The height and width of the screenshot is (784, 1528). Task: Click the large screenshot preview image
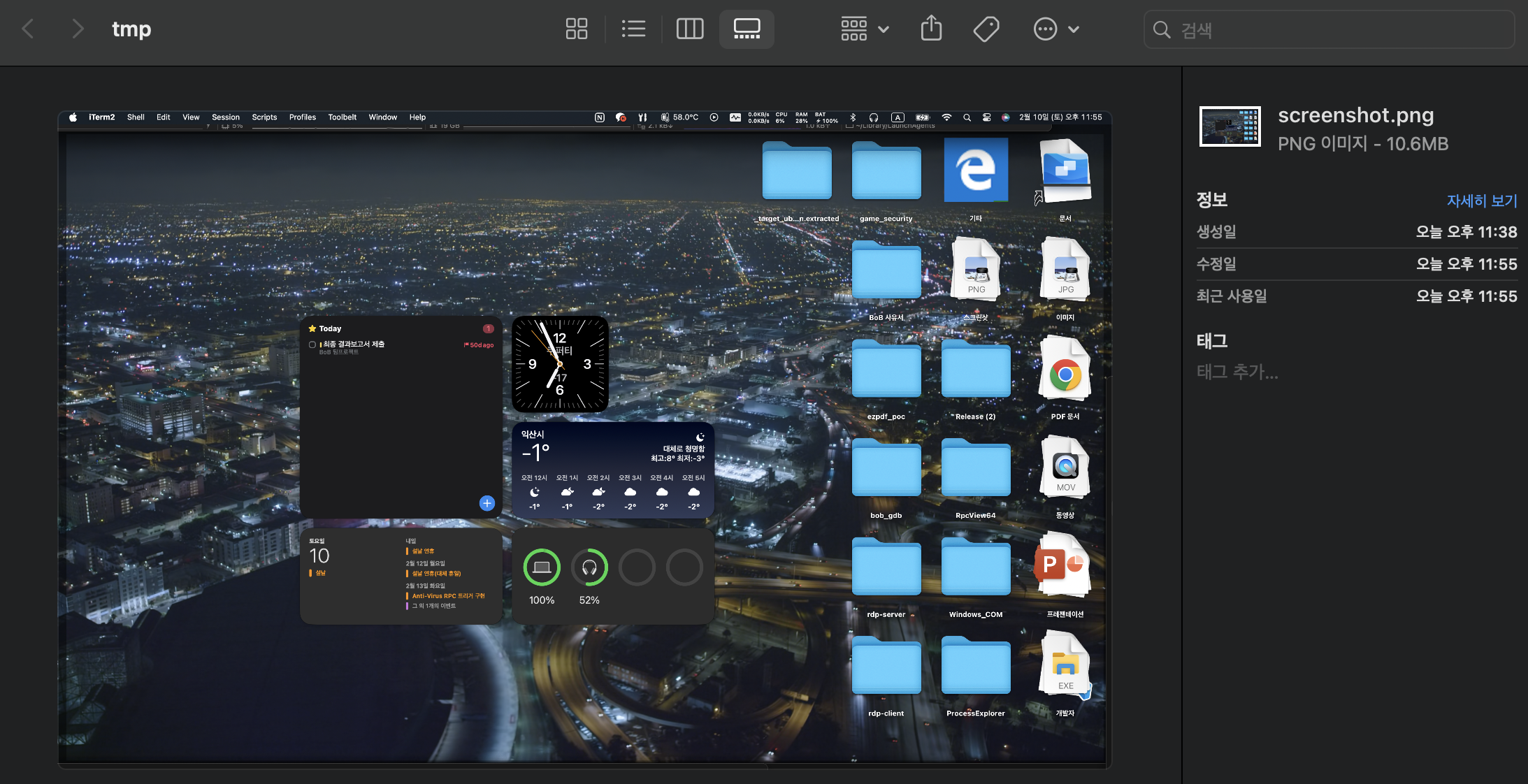tap(584, 439)
